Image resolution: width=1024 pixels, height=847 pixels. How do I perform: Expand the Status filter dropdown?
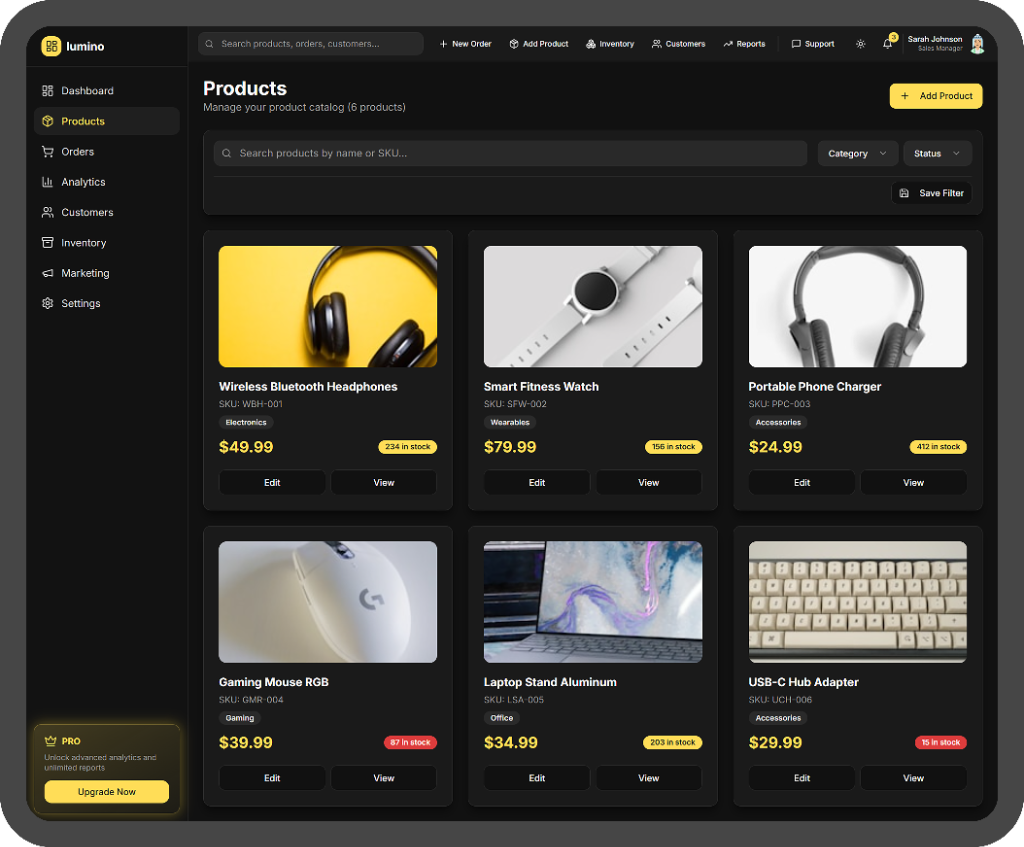click(937, 153)
